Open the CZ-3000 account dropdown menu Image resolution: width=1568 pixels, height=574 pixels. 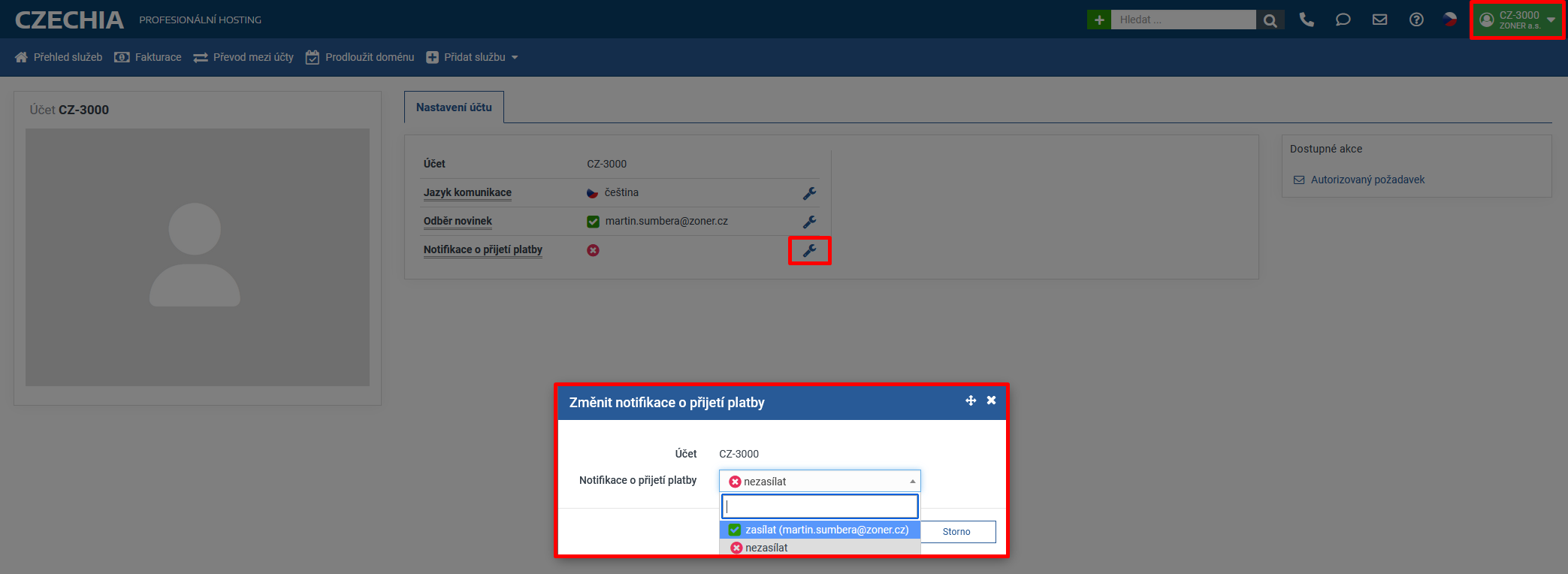click(x=1517, y=20)
